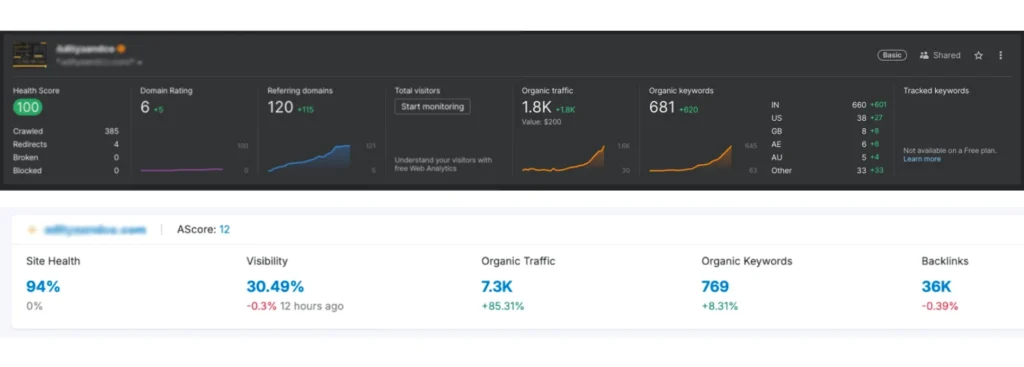Click the 94% Site Health value

(x=43, y=286)
